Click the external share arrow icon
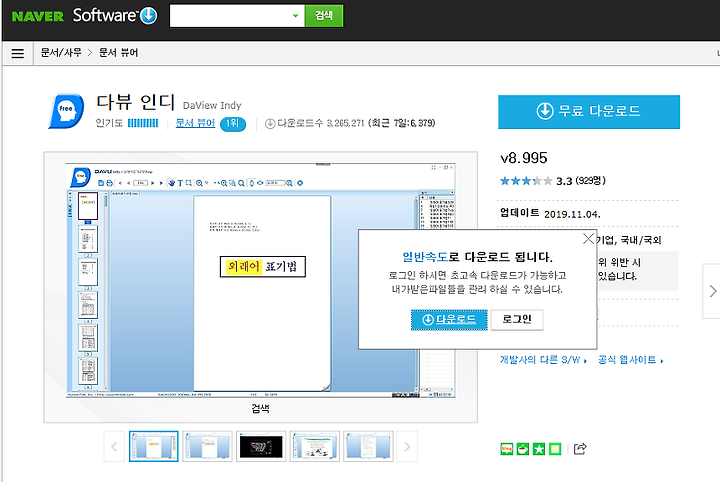 click(580, 448)
